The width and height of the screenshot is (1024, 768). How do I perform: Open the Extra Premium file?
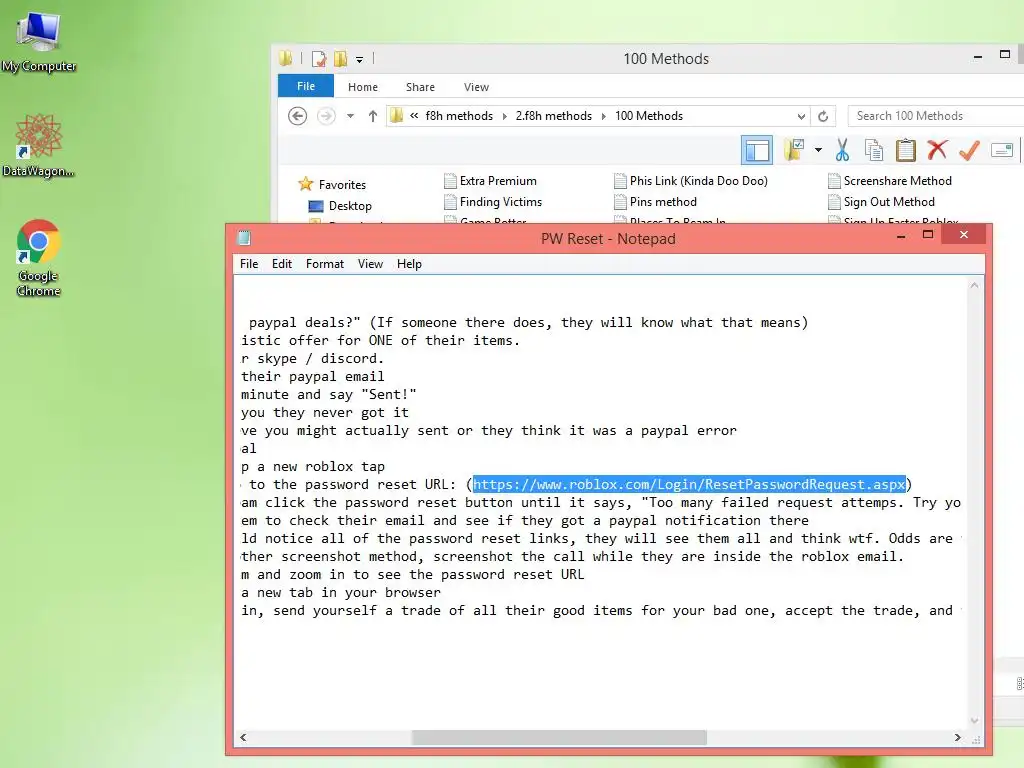(490, 181)
